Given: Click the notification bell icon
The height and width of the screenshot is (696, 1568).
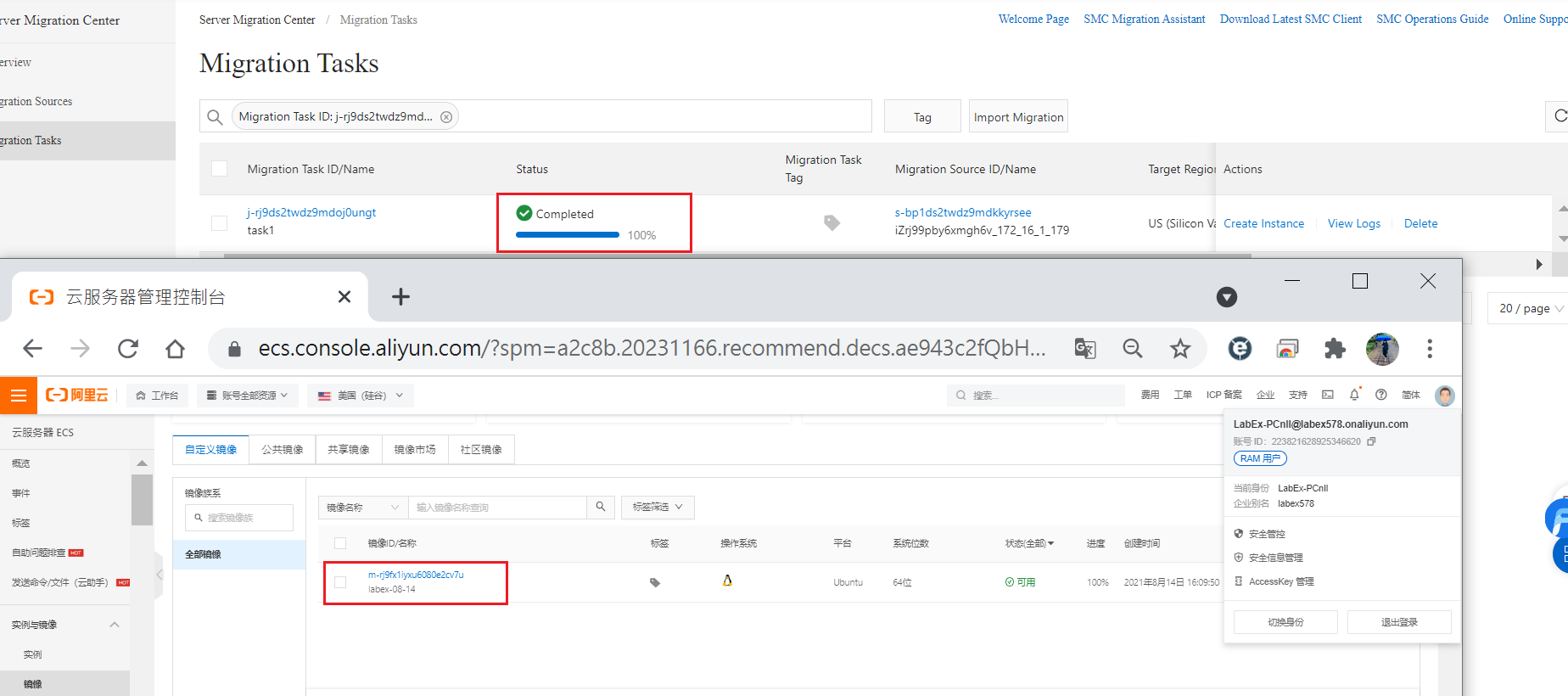Looking at the screenshot, I should pos(1354,395).
